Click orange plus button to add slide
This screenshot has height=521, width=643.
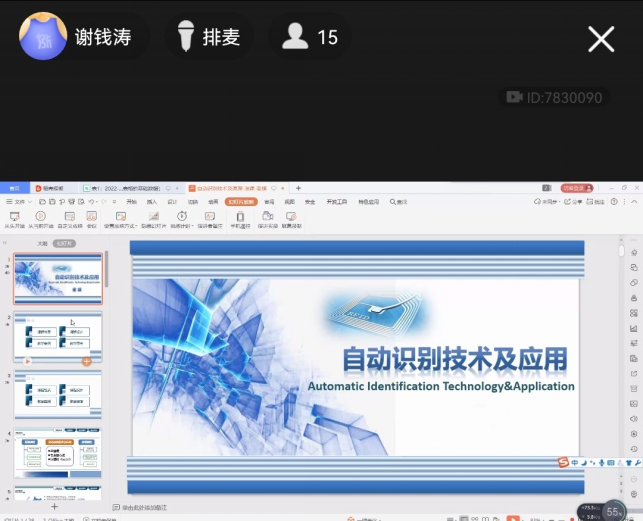pos(86,361)
